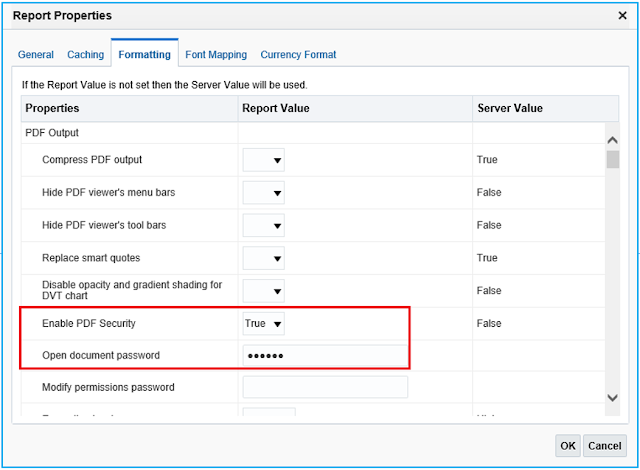
Task: Open Disable opacity and gradient shading dropdown
Action: [x=264, y=291]
